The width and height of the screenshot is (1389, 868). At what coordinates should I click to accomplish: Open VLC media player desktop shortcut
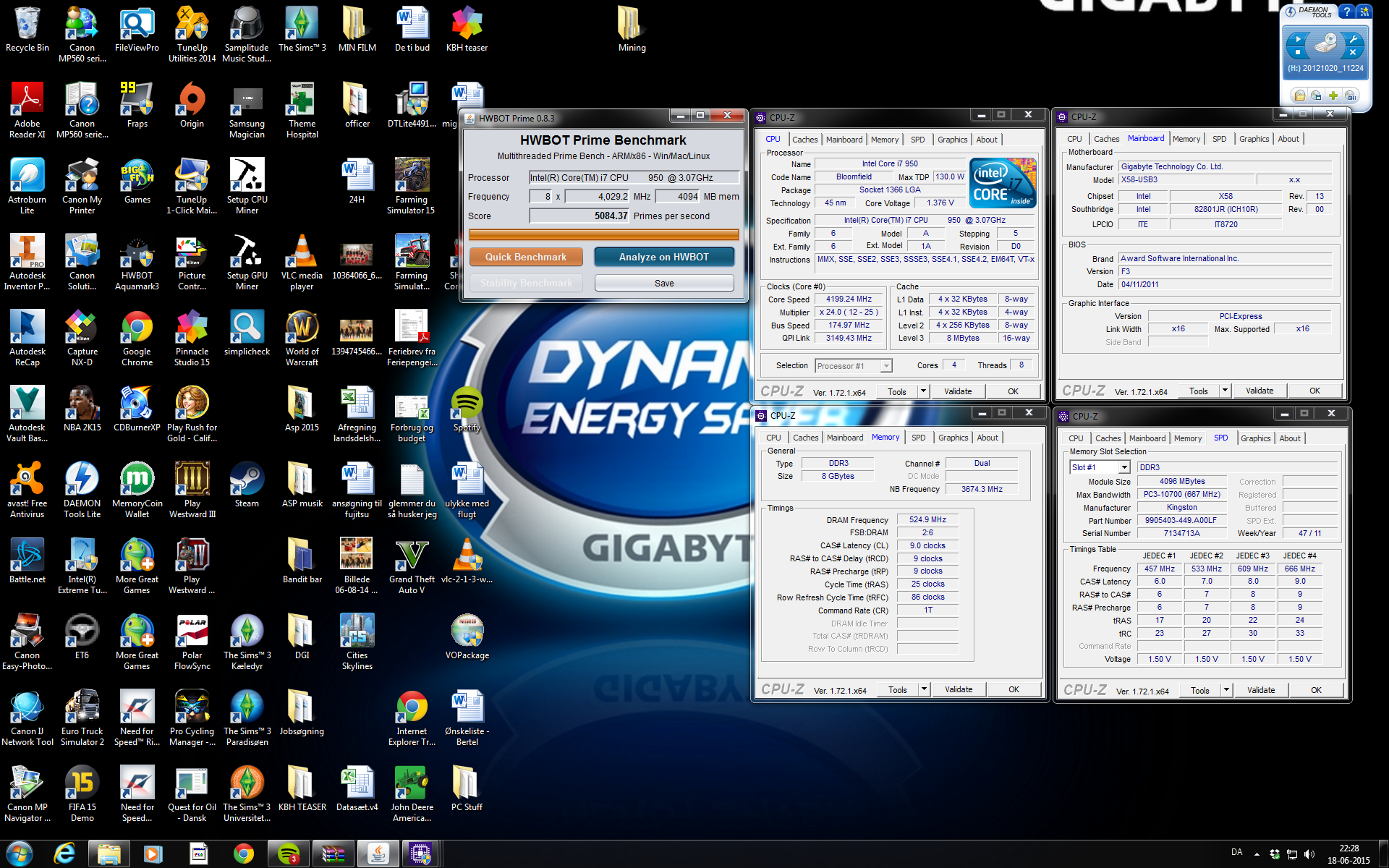(x=302, y=263)
